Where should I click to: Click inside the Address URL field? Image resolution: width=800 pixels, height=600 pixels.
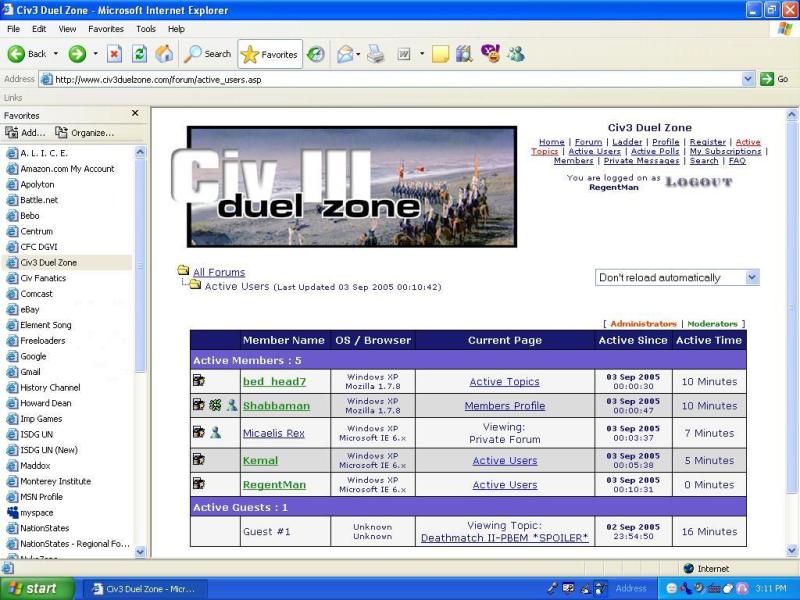390,79
